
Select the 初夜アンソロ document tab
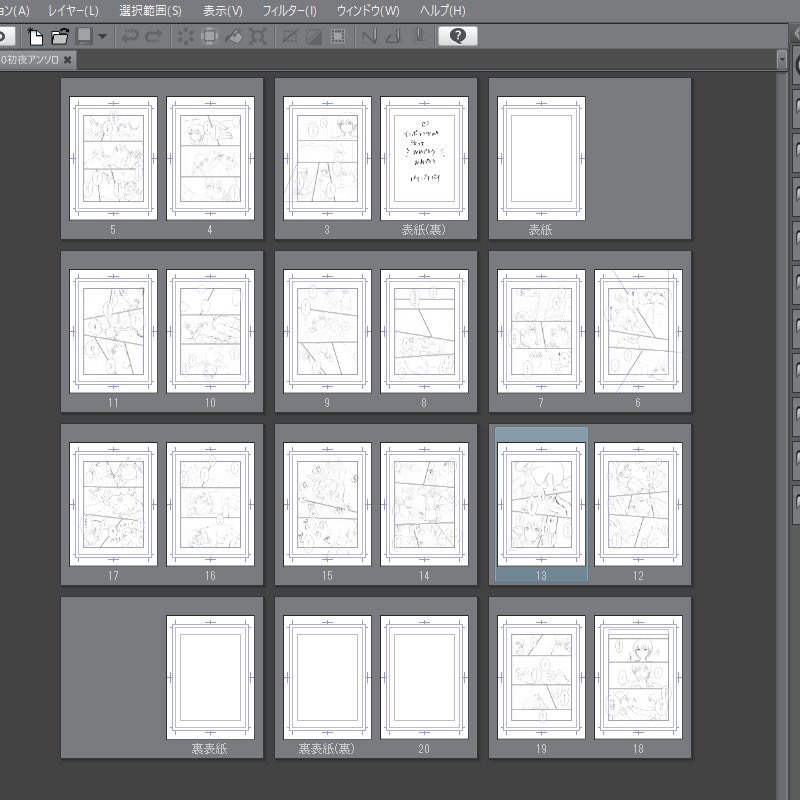click(30, 60)
